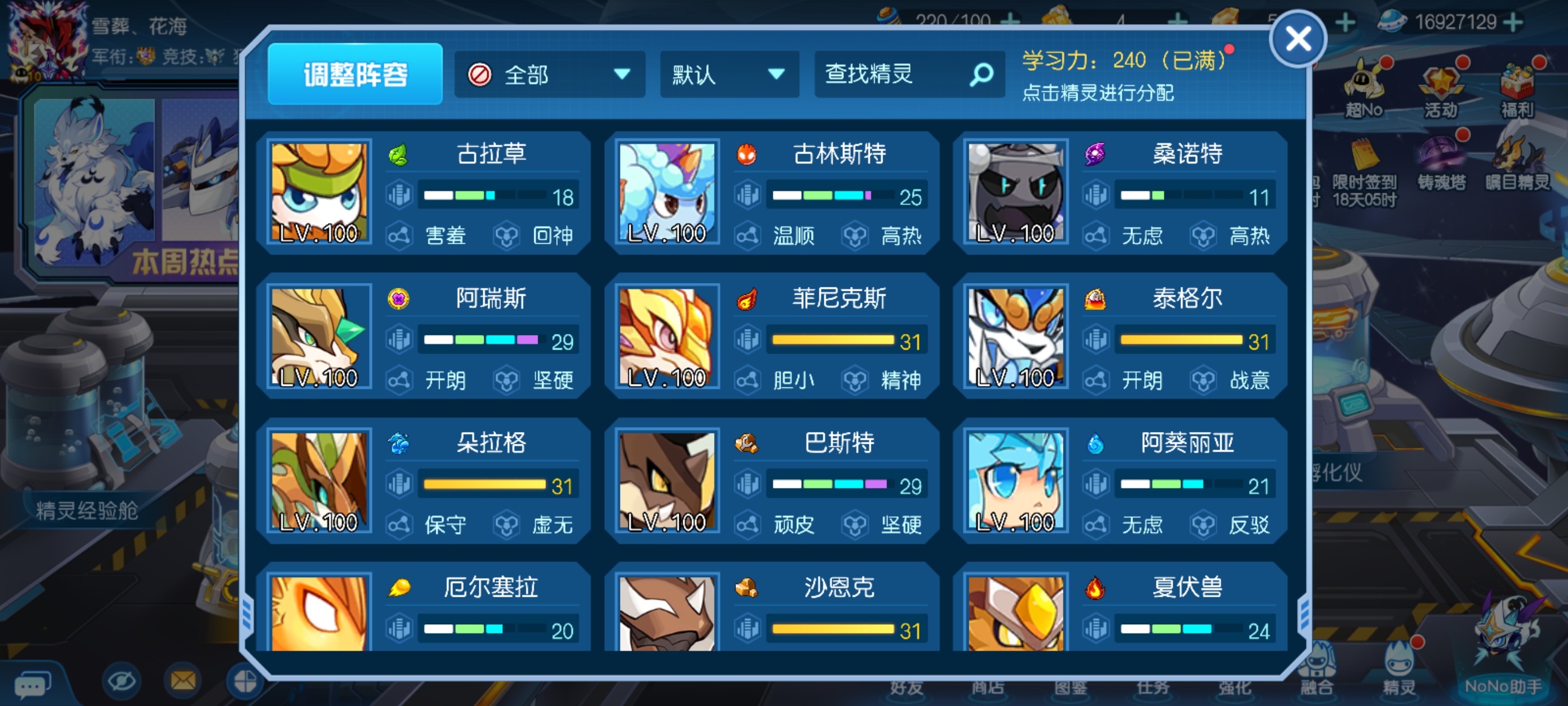This screenshot has width=1568, height=706.
Task: Select the 精灵 tab at bottom
Action: 1399,670
